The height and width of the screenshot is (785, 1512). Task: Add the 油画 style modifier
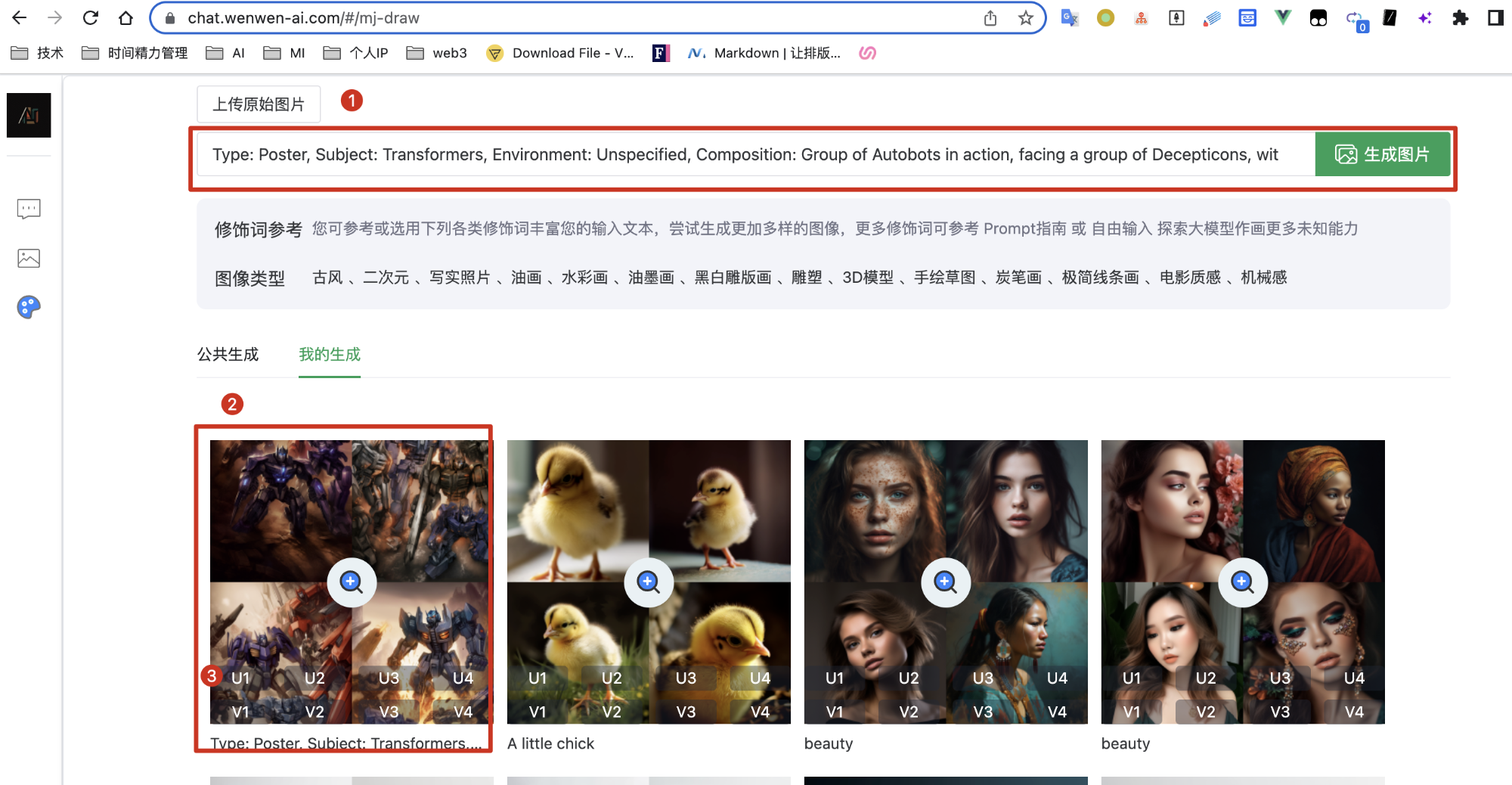(x=526, y=278)
